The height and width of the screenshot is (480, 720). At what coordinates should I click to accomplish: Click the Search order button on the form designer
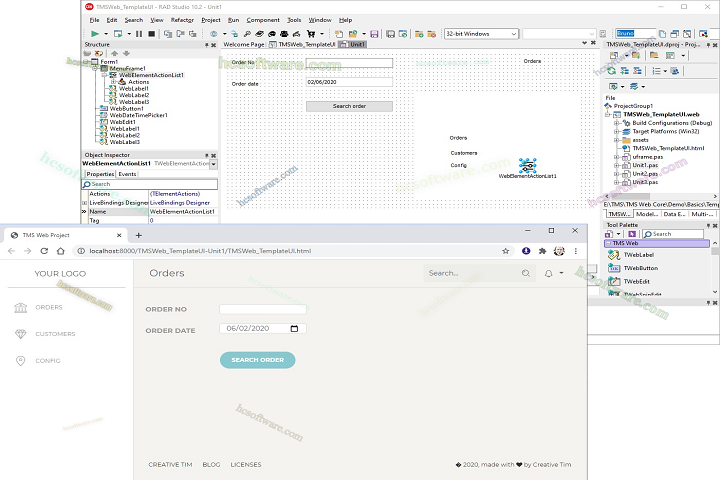349,106
